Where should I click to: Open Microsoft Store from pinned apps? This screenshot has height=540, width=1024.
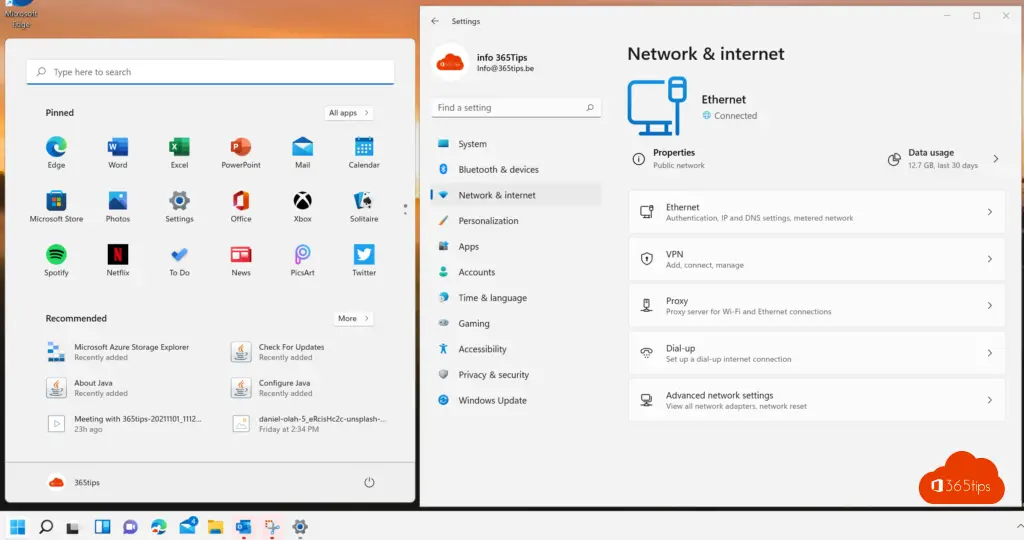pos(56,206)
